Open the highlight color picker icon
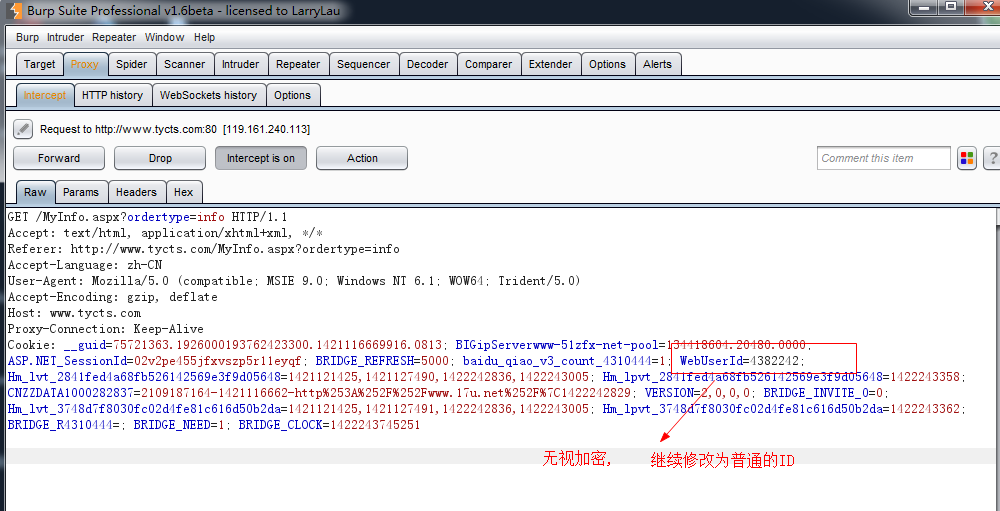1000x511 pixels. click(x=967, y=158)
